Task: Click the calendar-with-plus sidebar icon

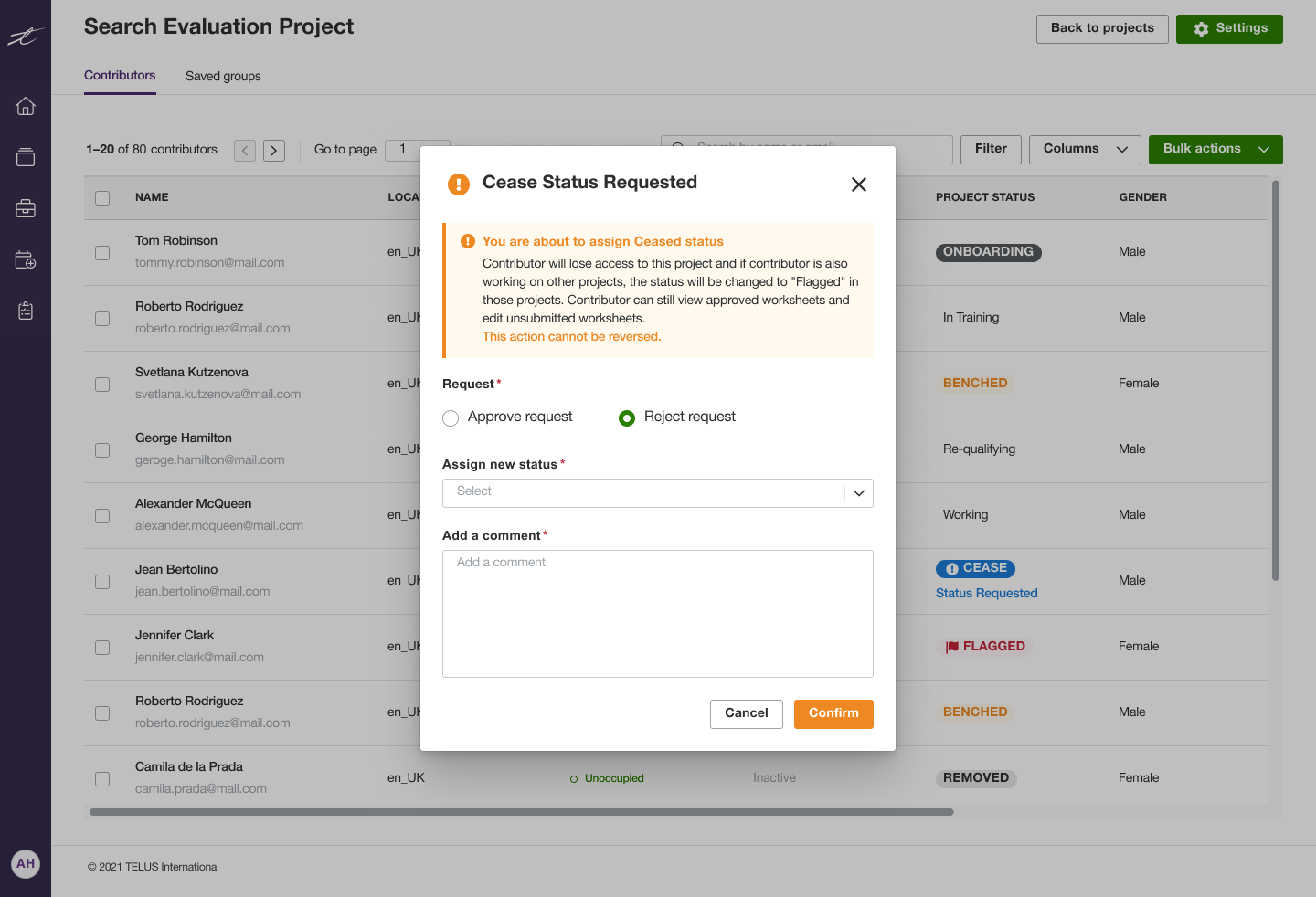Action: (25, 259)
